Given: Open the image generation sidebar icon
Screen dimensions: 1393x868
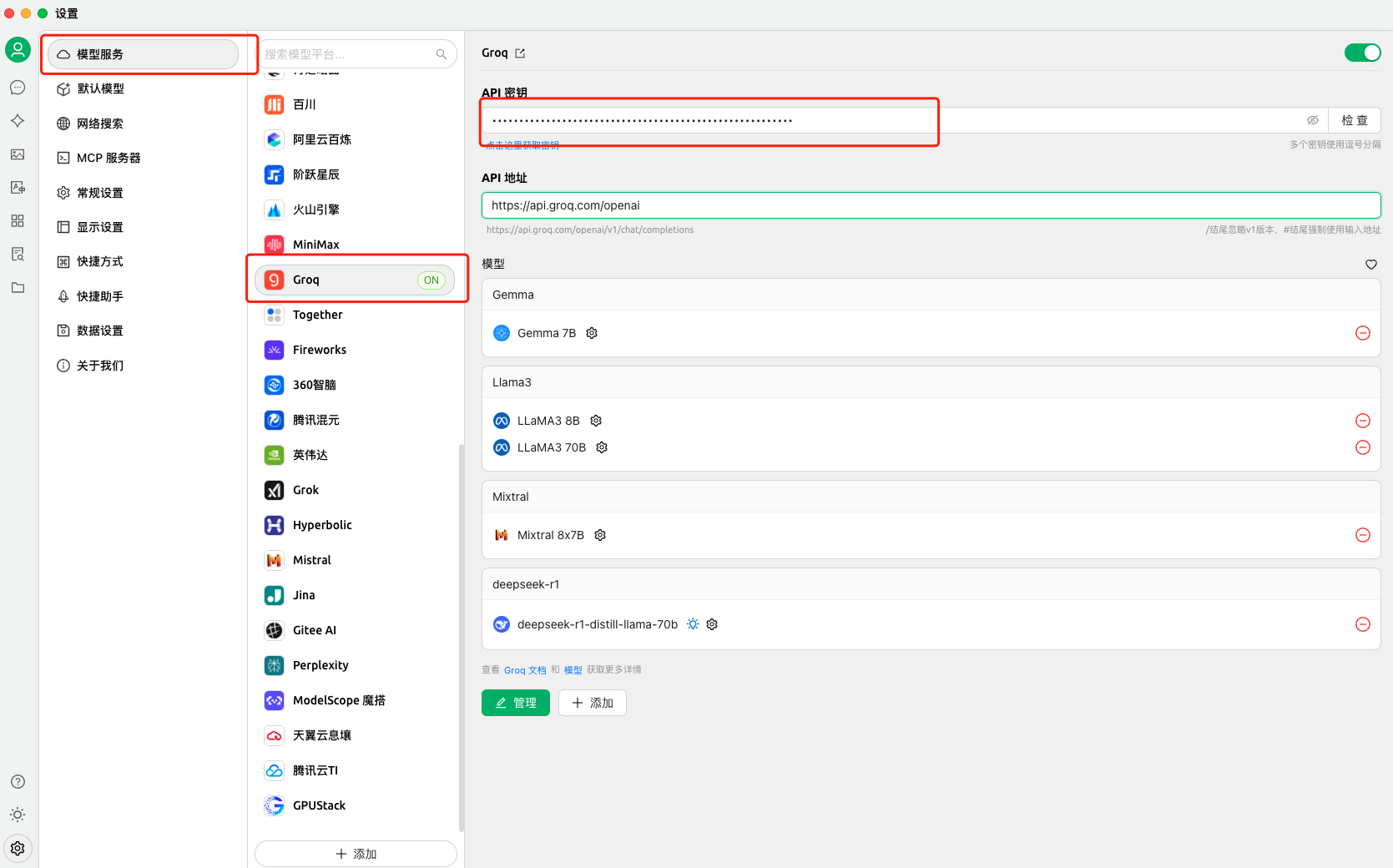Looking at the screenshot, I should 18,154.
